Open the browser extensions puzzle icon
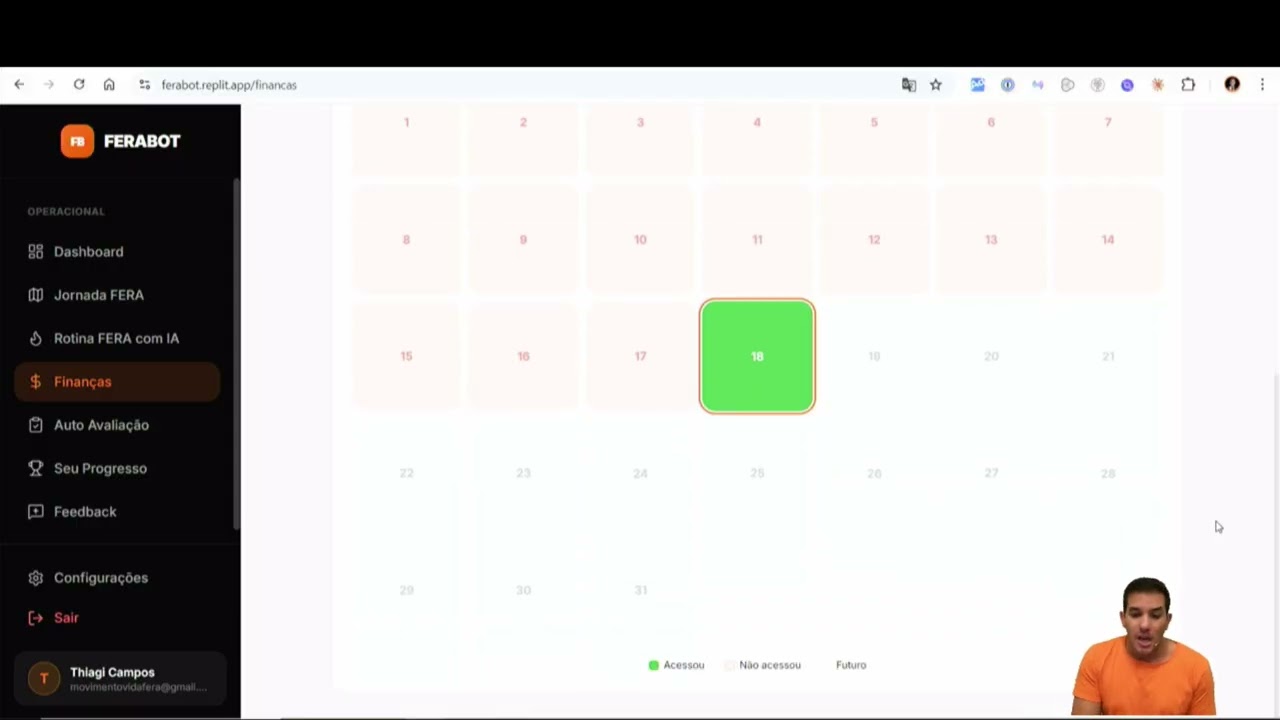1280x720 pixels. [x=1188, y=85]
